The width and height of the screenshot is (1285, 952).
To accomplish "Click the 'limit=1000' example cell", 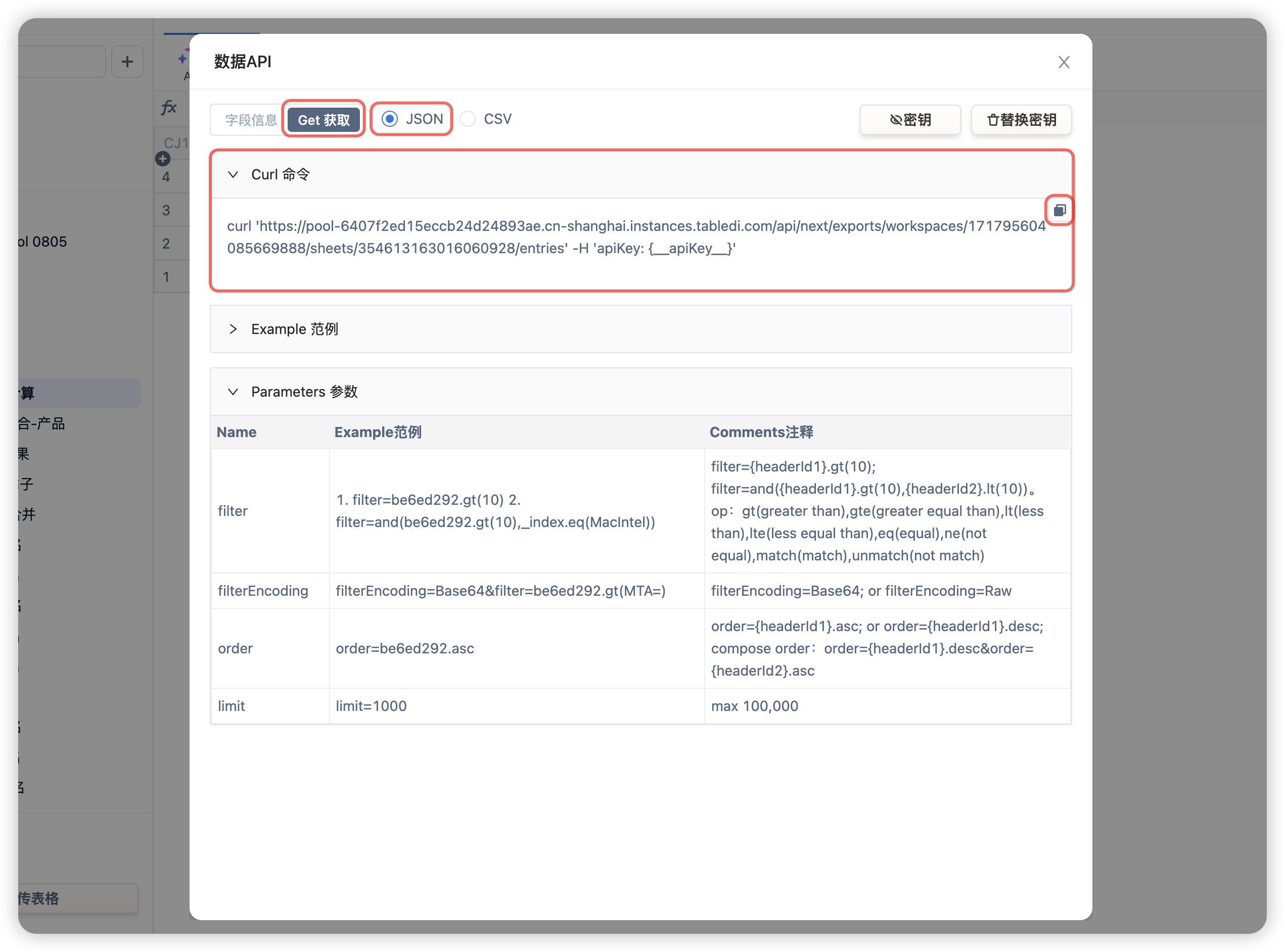I will pos(517,706).
